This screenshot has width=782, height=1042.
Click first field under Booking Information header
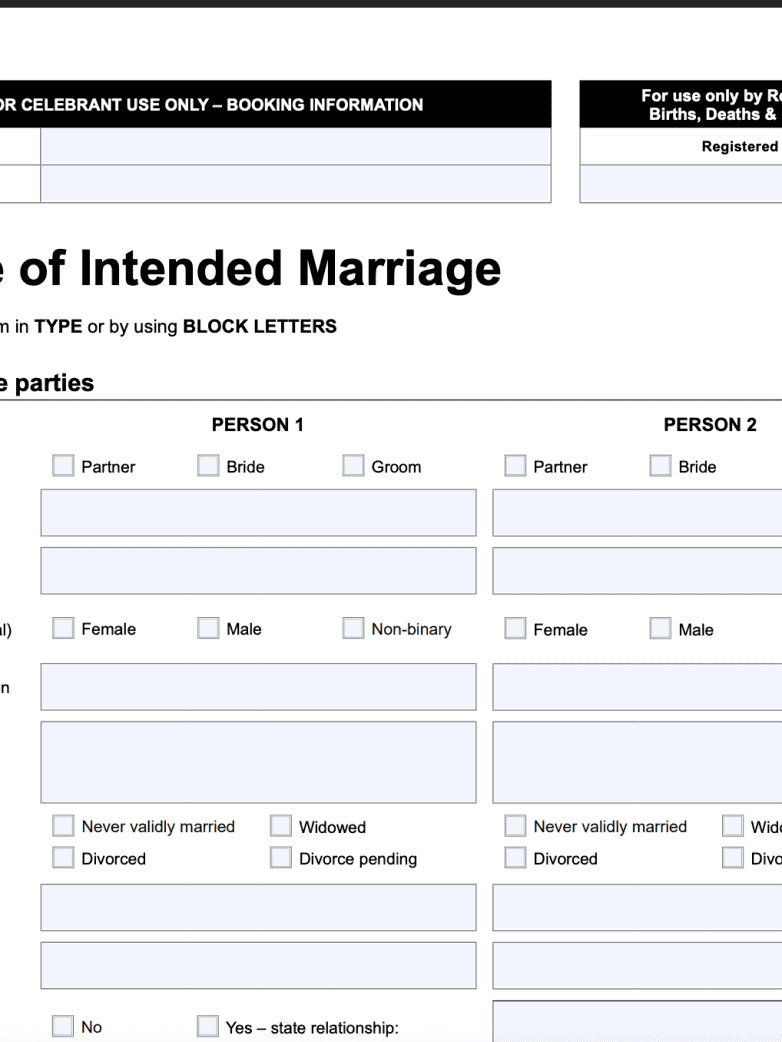(295, 146)
